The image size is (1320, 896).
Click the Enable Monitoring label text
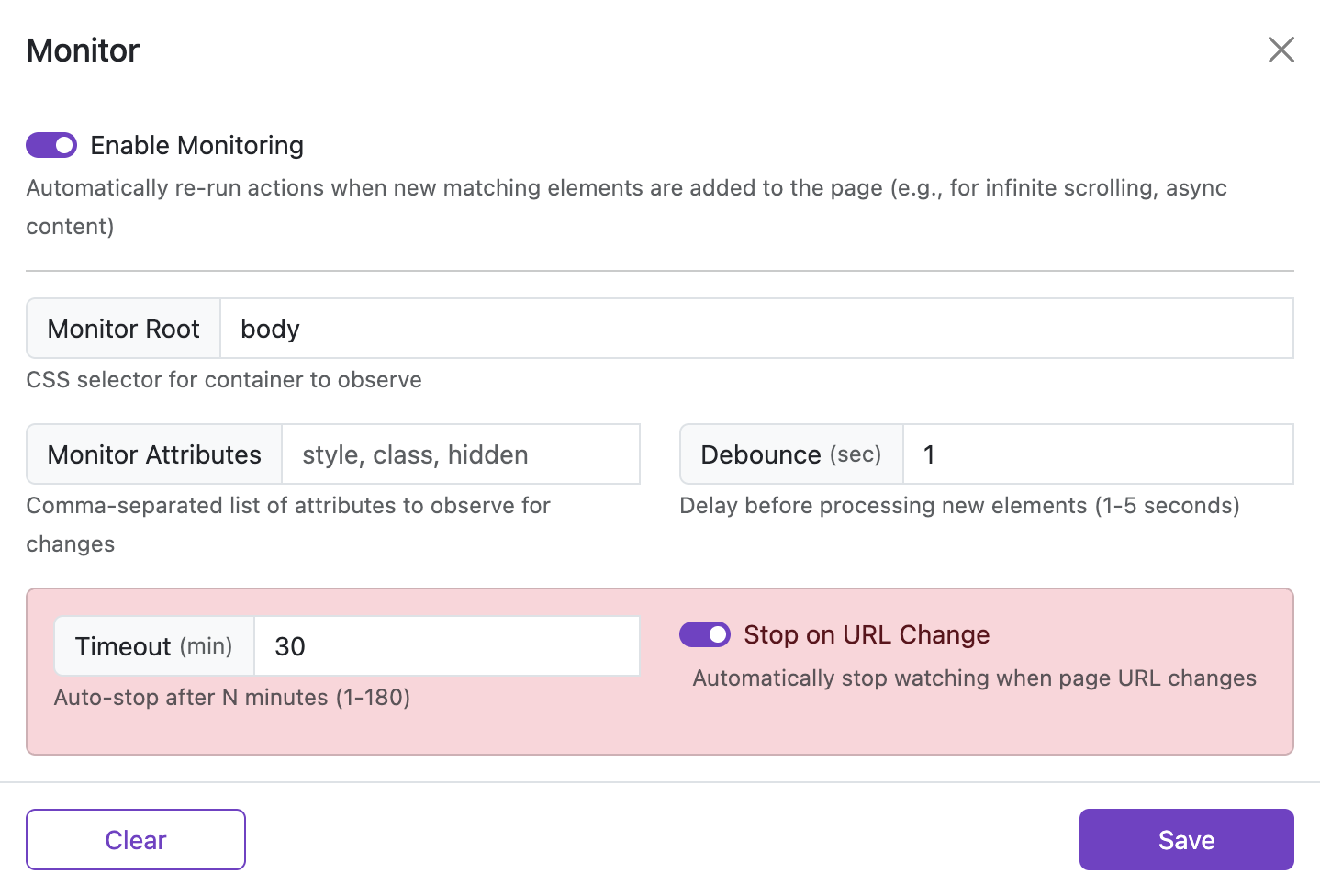(196, 145)
